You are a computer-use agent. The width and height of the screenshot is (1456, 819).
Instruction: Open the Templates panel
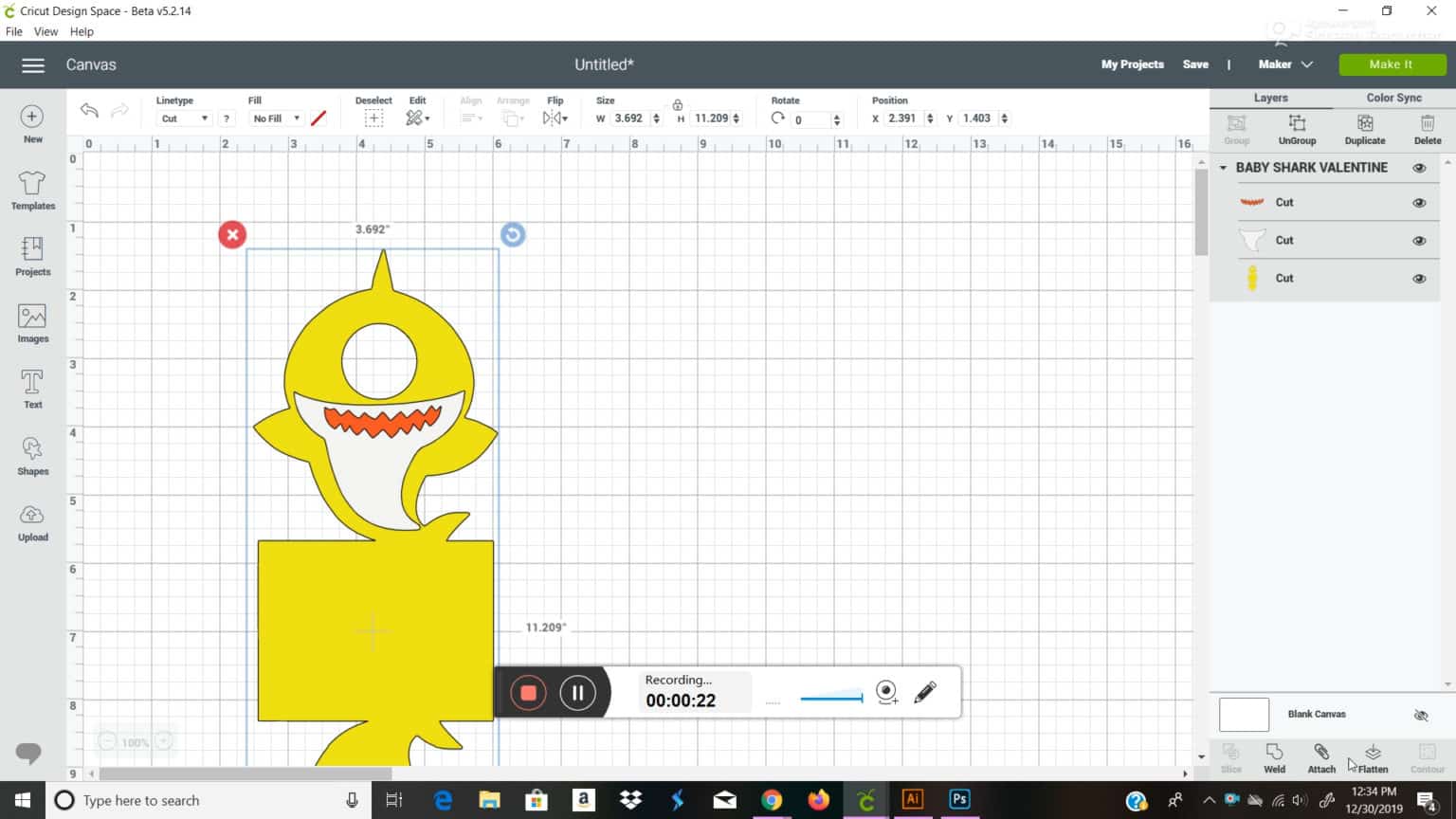pyautogui.click(x=32, y=191)
